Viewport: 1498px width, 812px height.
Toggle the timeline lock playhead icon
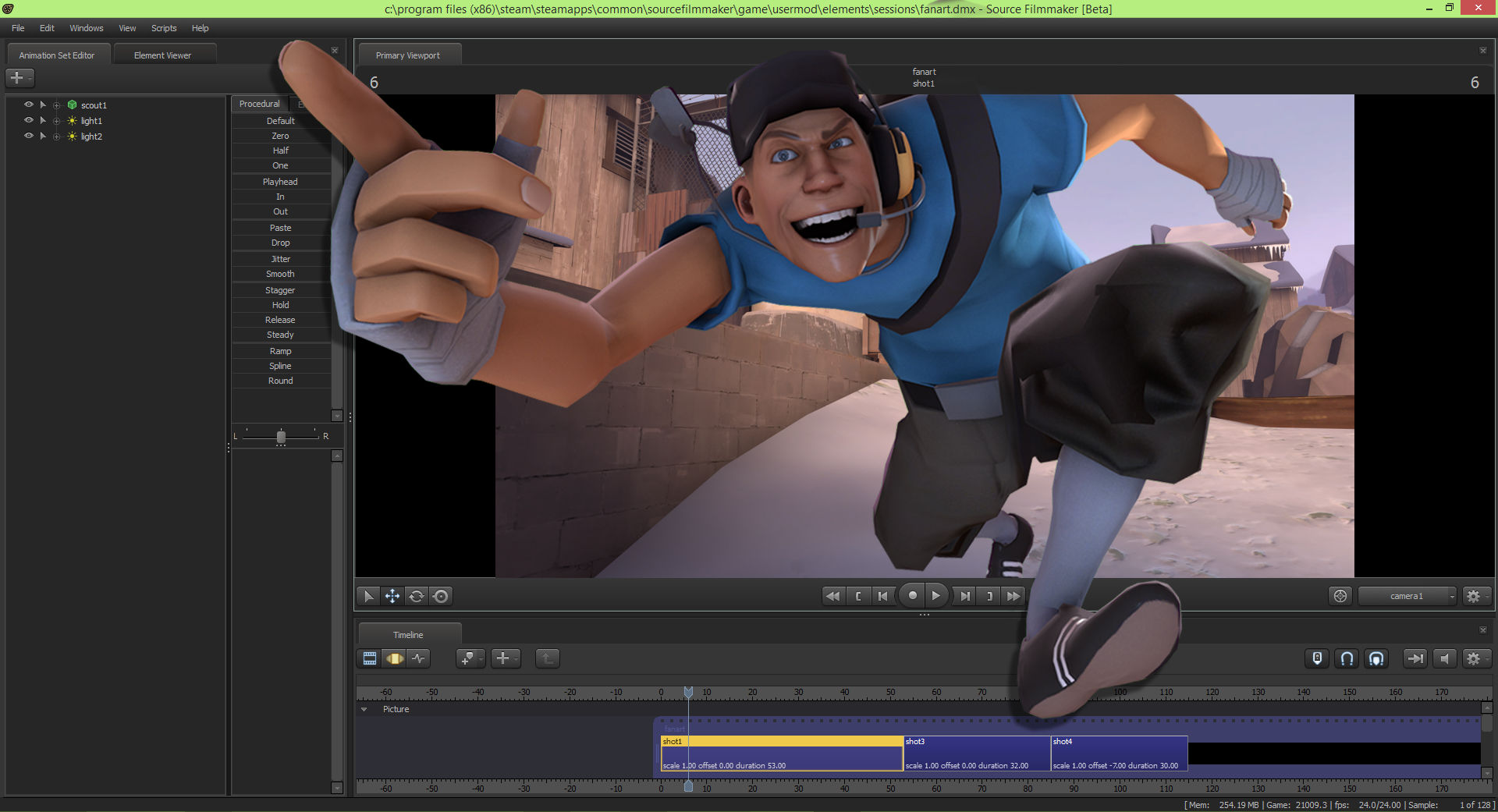[1317, 658]
